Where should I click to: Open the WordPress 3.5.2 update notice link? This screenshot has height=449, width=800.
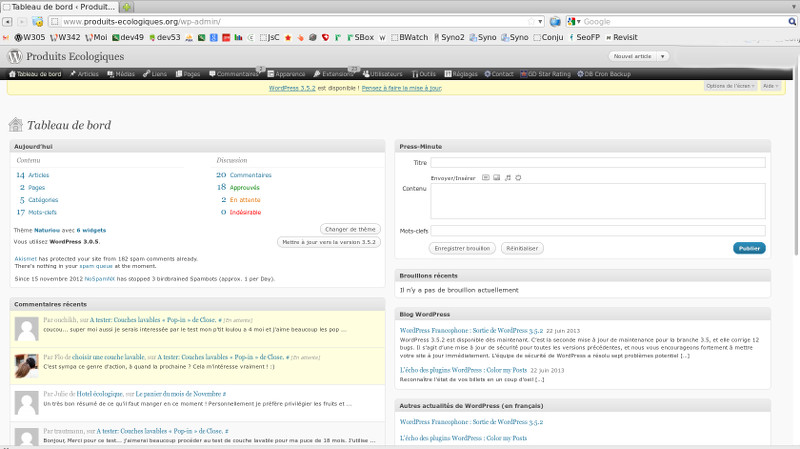tap(292, 88)
